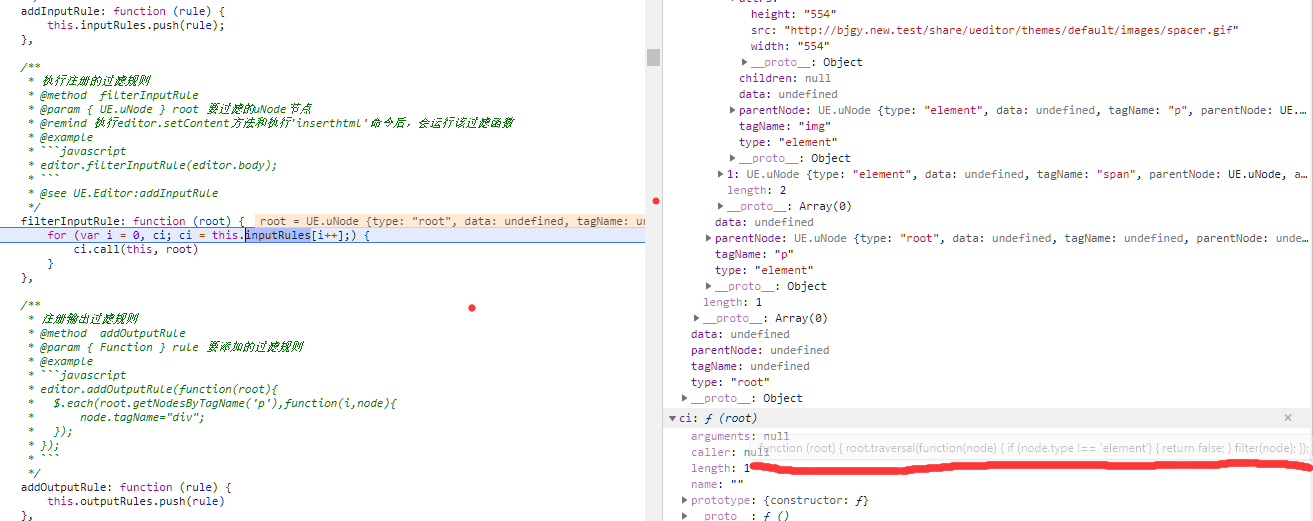Click the parentNode: undefined property
Image resolution: width=1313 pixels, height=521 pixels.
click(x=760, y=350)
